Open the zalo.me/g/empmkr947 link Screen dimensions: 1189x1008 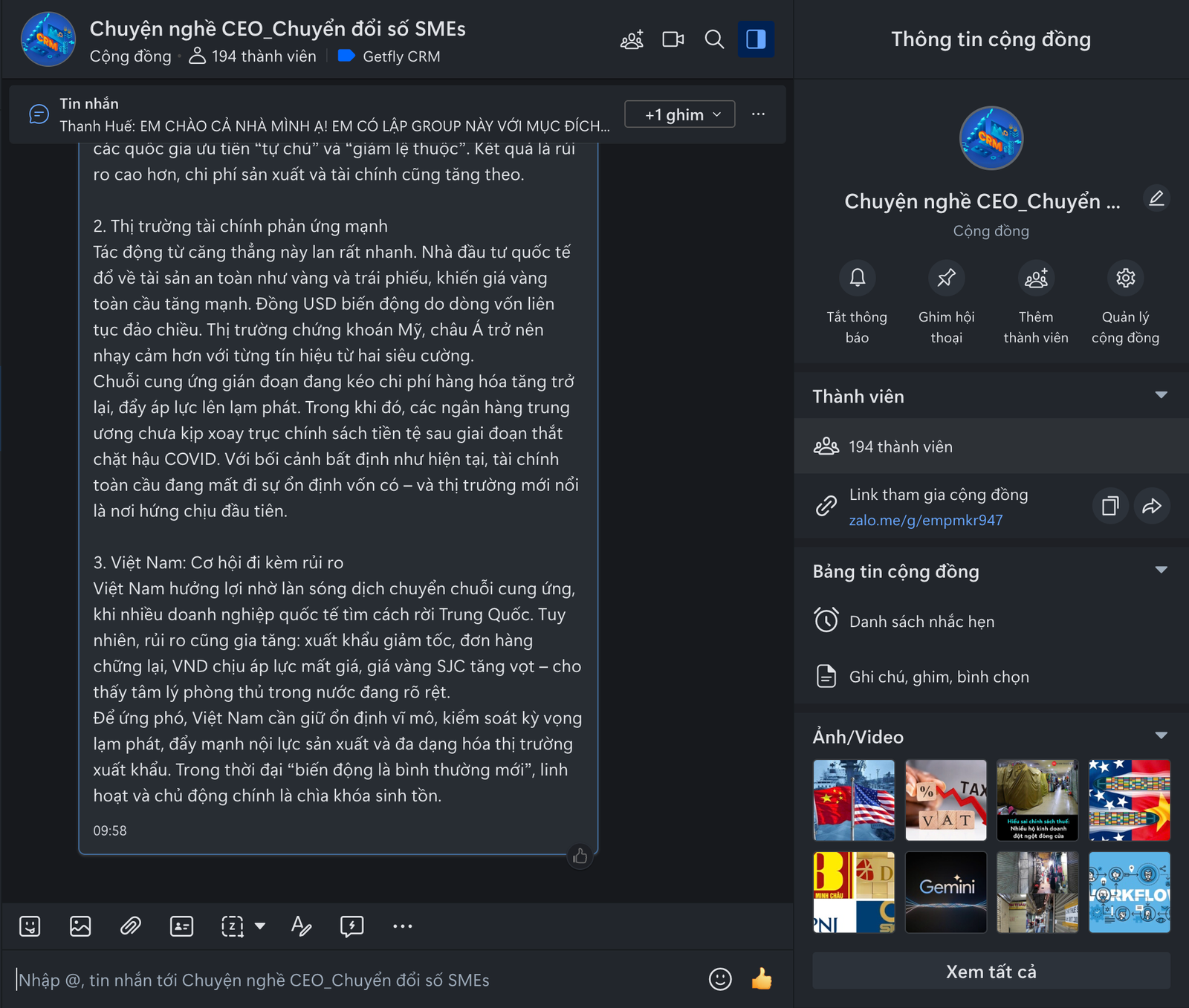click(926, 520)
